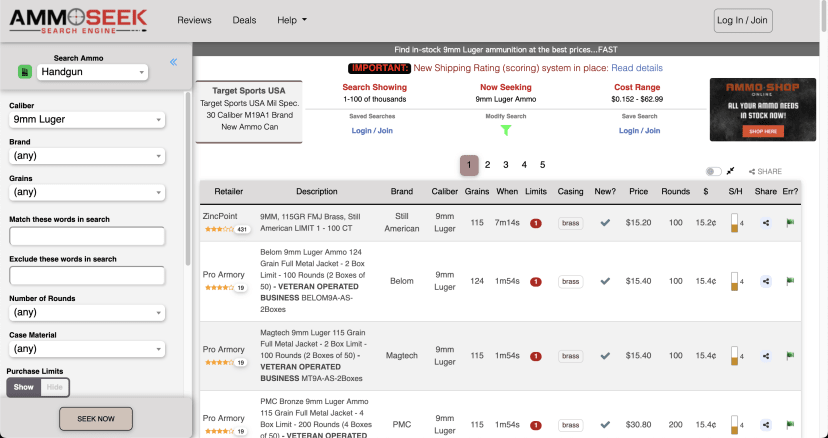This screenshot has width=828, height=438.
Task: Share the PMC Bronze listing
Action: [766, 425]
